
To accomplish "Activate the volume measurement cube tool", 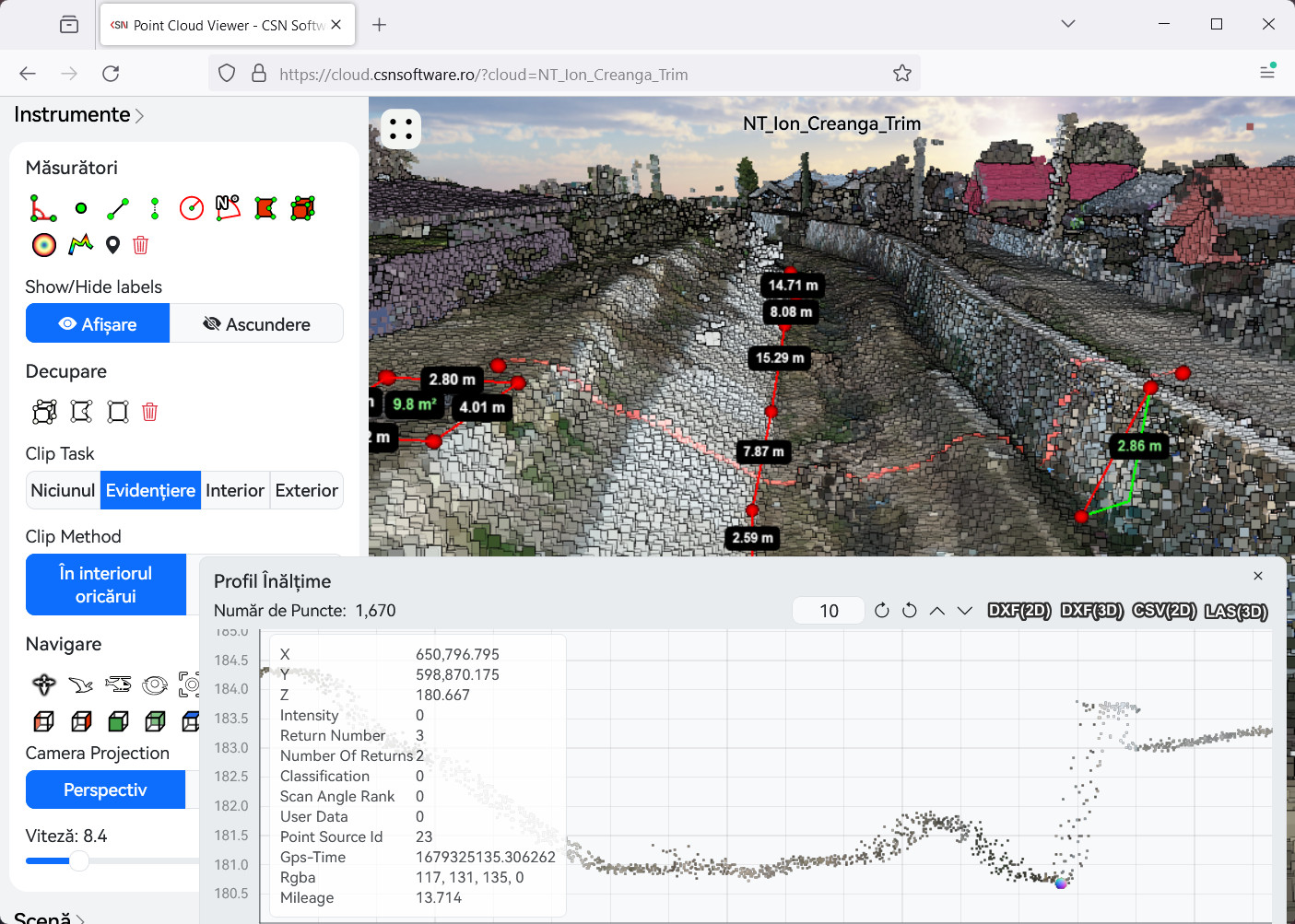I will pos(302,207).
